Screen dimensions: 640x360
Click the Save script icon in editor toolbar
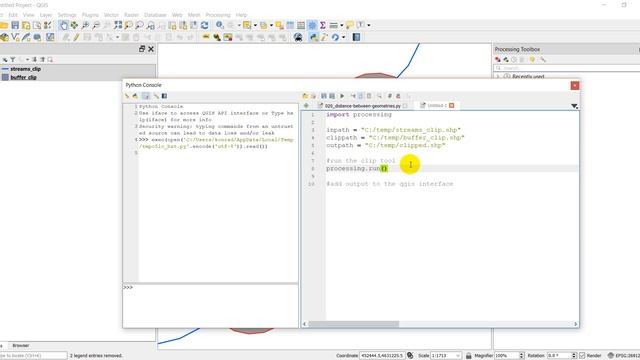[x=324, y=96]
